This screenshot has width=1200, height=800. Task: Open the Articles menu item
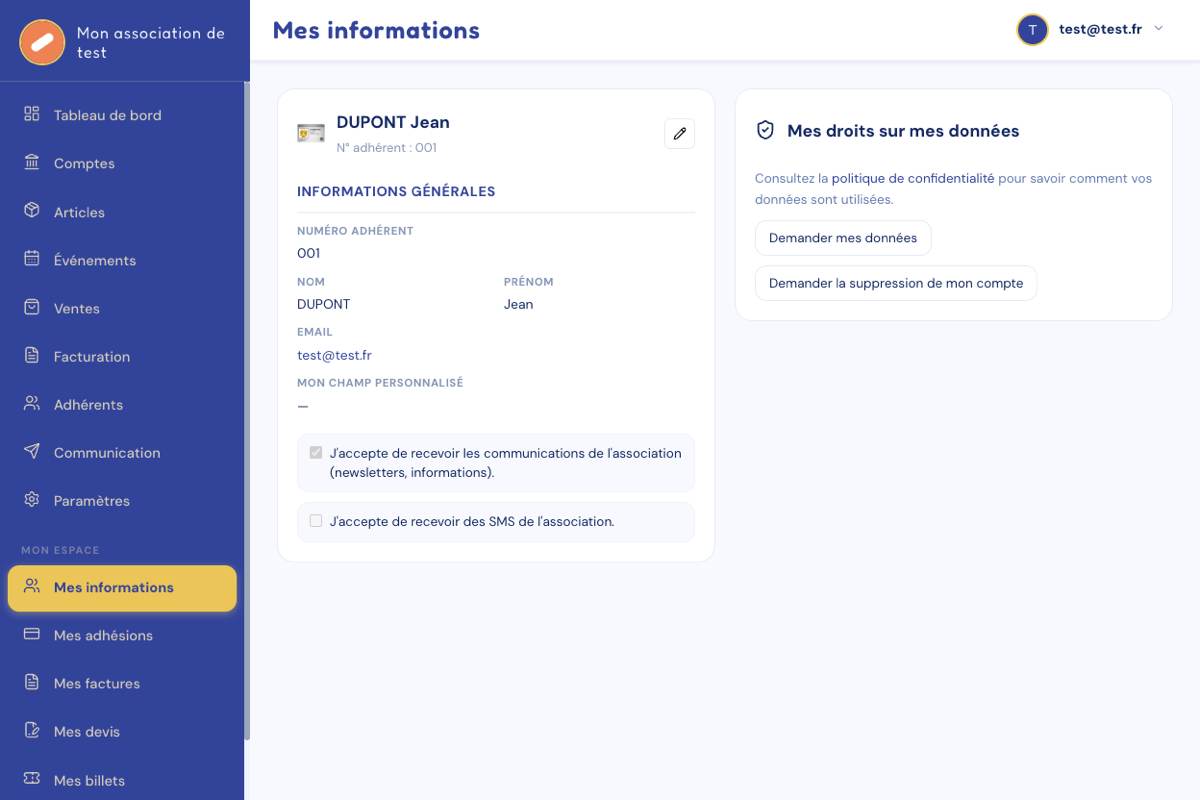(122, 212)
